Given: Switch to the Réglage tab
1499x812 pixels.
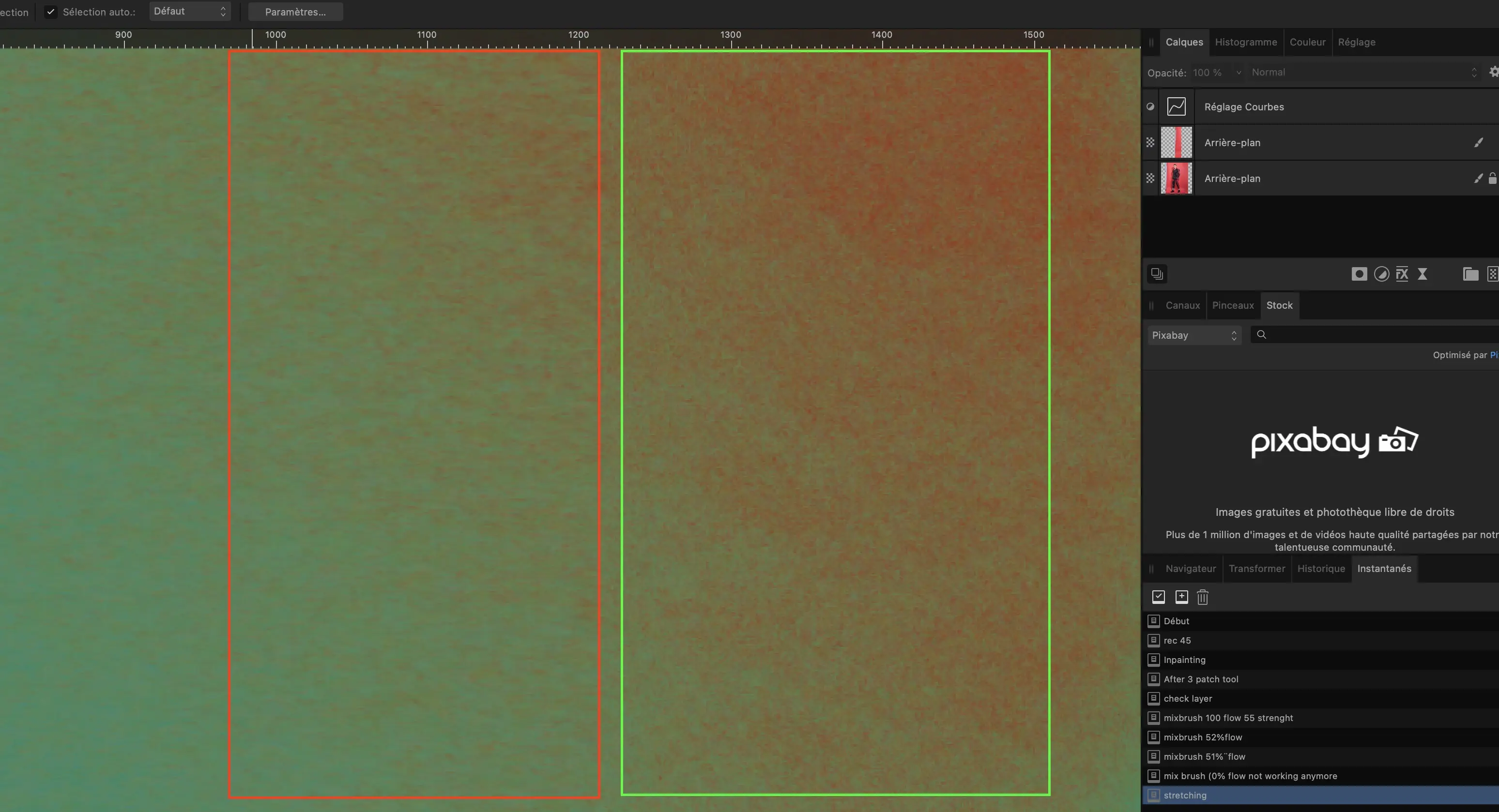Looking at the screenshot, I should (1357, 42).
